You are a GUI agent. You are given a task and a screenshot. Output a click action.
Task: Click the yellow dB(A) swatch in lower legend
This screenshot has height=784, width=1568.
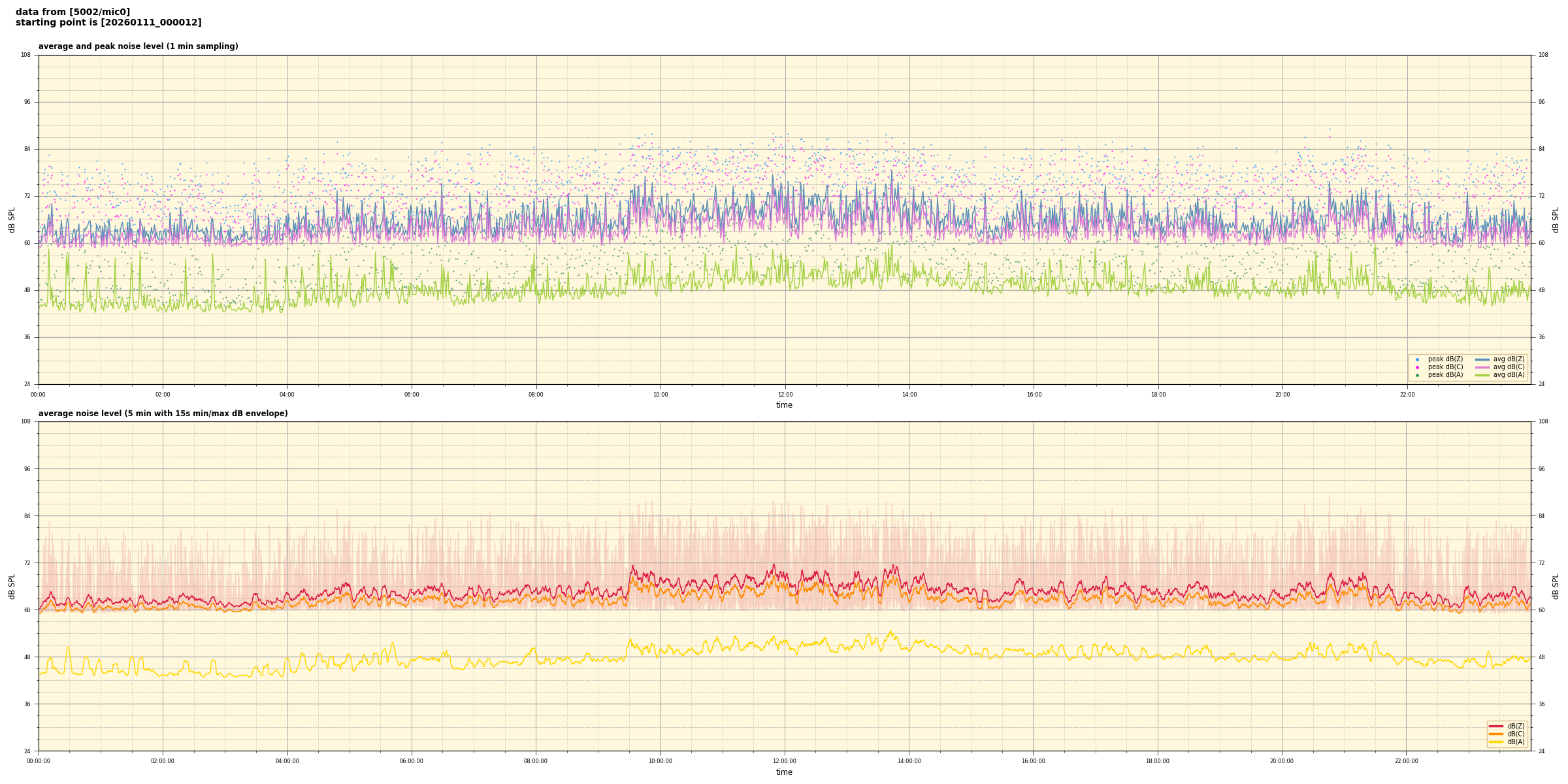pos(1496,742)
